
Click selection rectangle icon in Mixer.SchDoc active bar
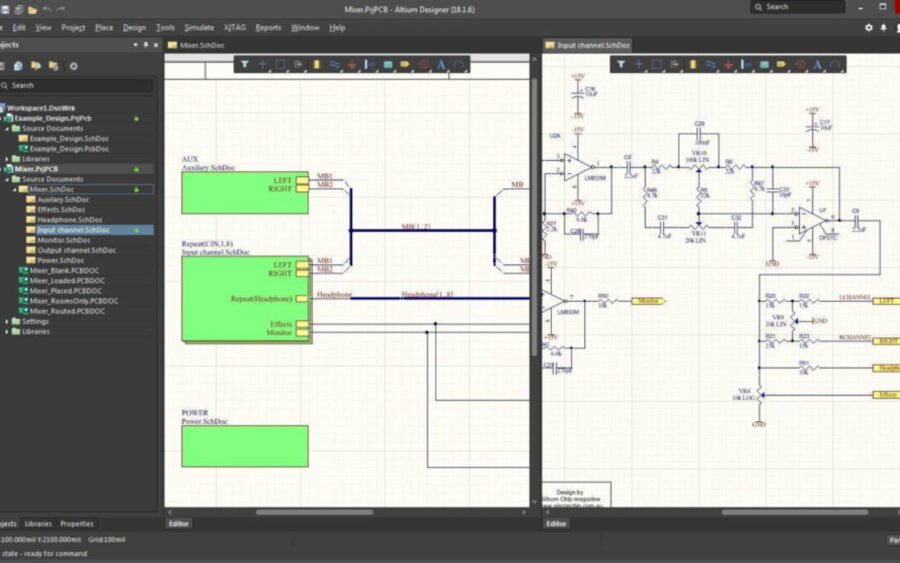280,64
